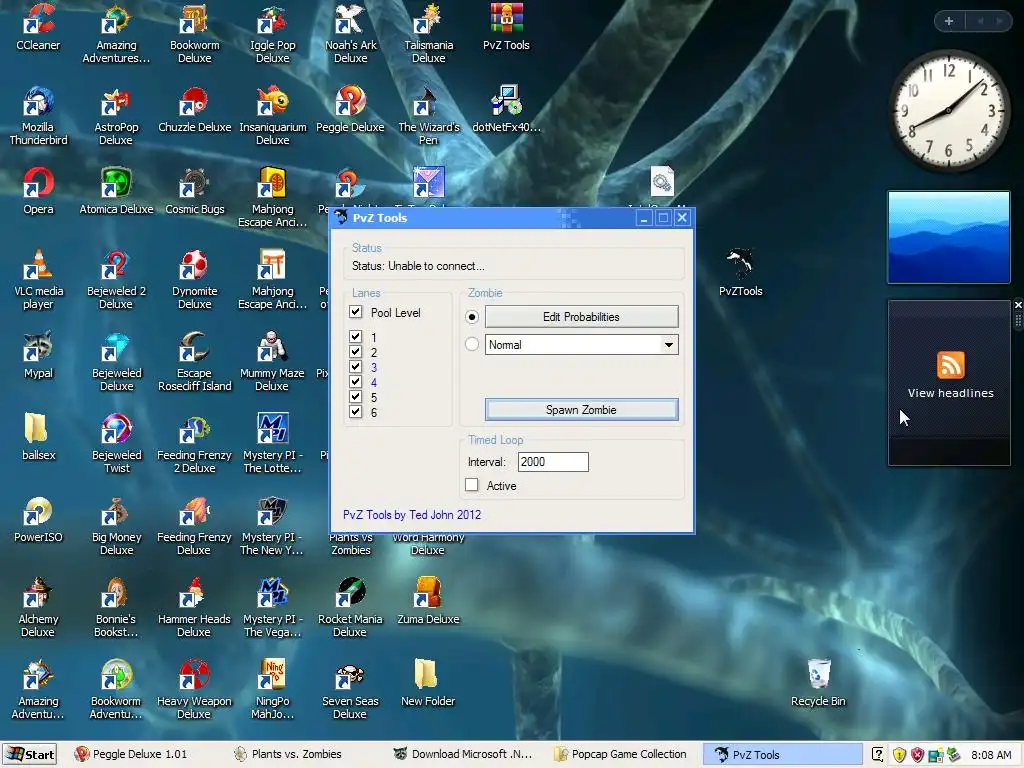
Task: Open AstroPop Deluxe icon
Action: pos(116,115)
